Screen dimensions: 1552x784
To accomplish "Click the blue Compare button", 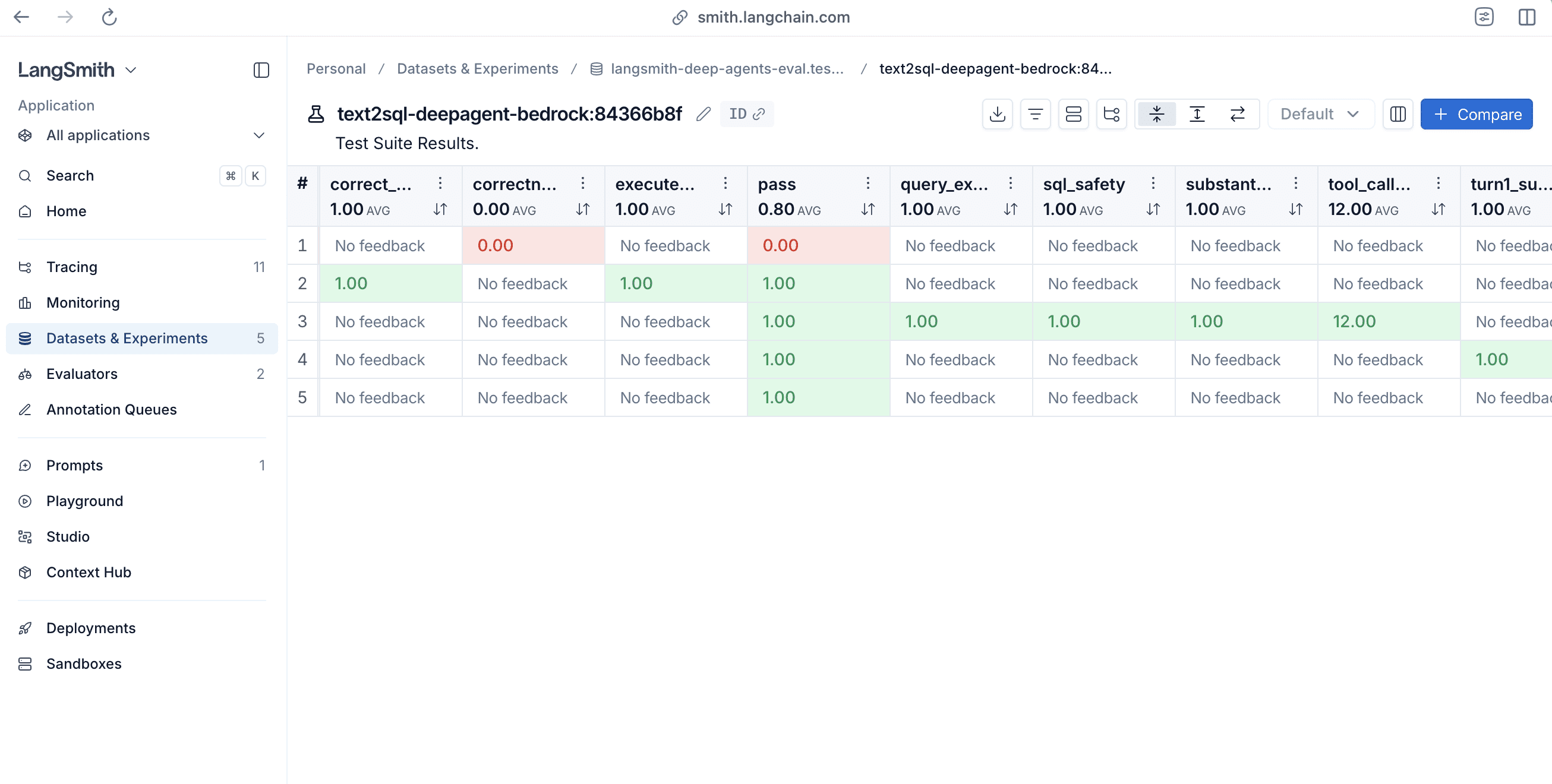I will pyautogui.click(x=1476, y=114).
